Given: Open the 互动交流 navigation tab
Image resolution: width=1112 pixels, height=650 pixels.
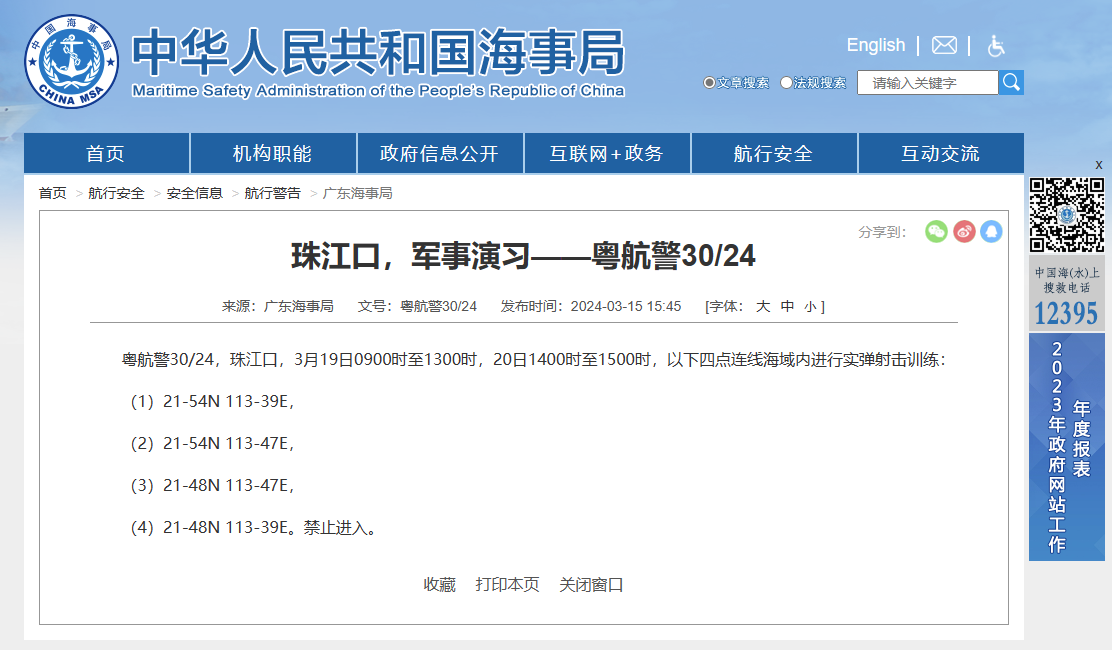Looking at the screenshot, I should [941, 153].
